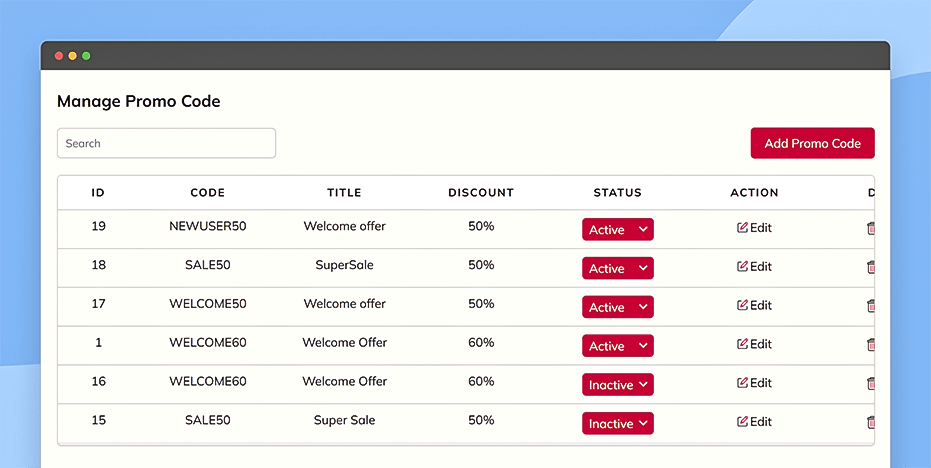Image resolution: width=931 pixels, height=468 pixels.
Task: Edit the WELCOME50 promo code
Action: [x=754, y=305]
